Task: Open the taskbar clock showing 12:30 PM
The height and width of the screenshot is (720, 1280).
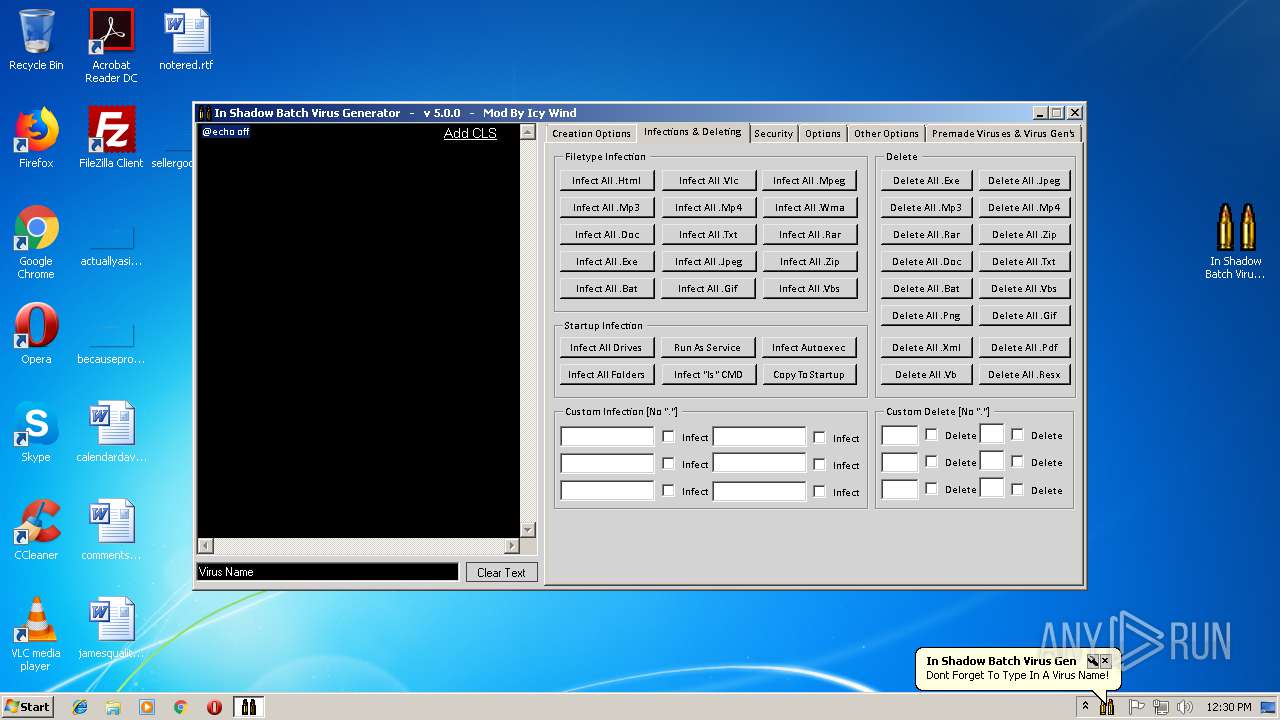Action: pos(1229,707)
